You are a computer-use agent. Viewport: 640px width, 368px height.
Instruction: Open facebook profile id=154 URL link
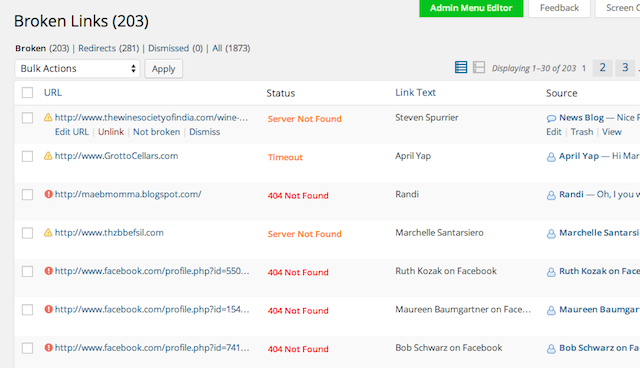tap(152, 309)
